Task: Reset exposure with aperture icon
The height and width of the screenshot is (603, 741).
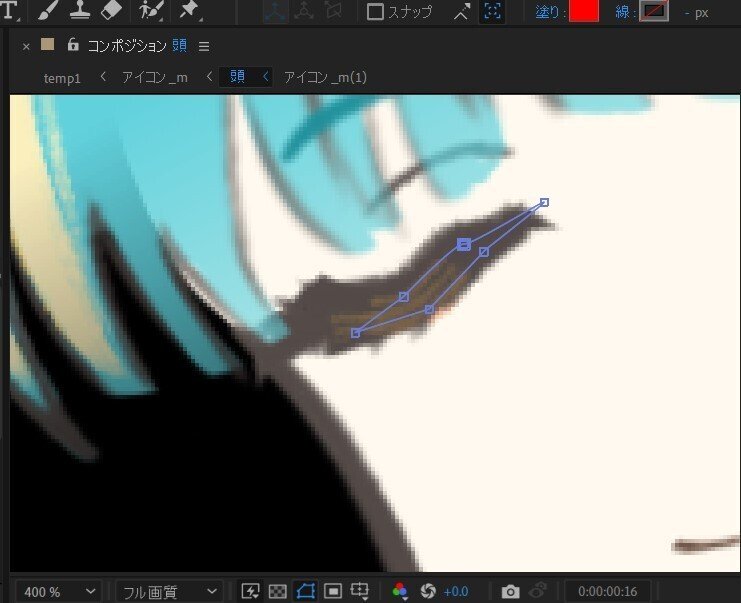Action: (428, 591)
